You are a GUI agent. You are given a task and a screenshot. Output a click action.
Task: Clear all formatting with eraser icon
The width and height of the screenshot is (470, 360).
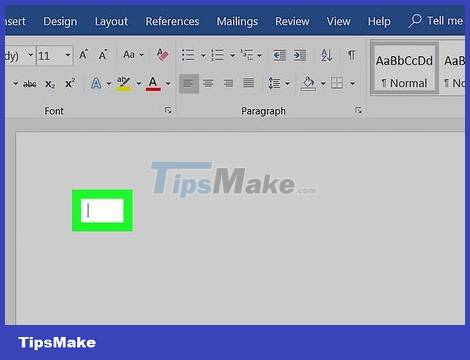[x=162, y=55]
